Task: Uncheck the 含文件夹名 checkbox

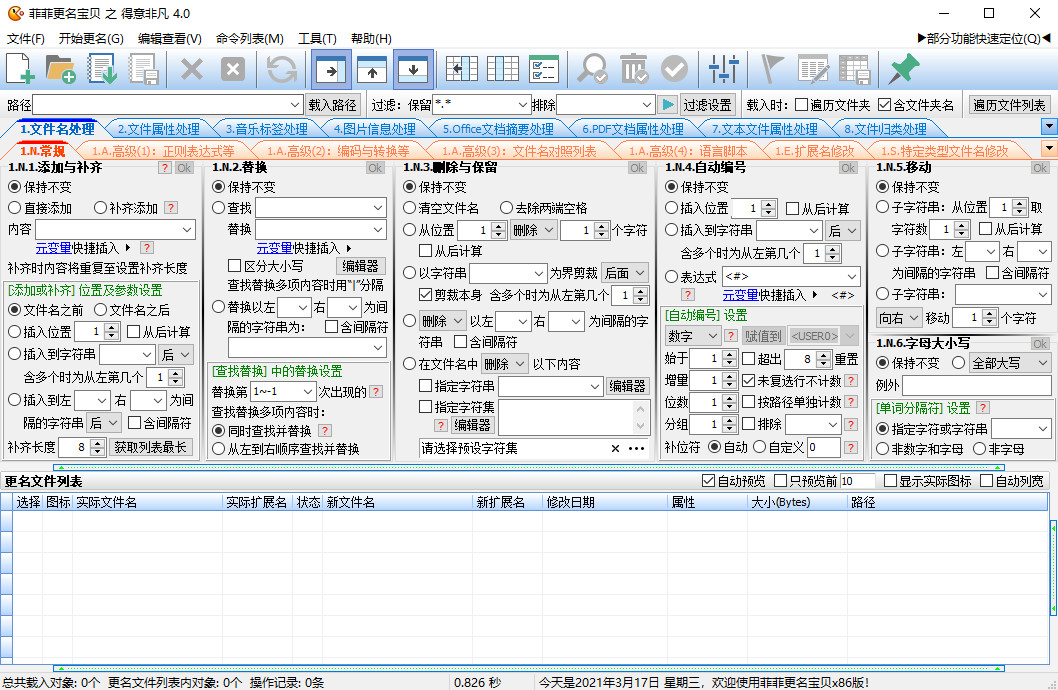Action: [885, 105]
